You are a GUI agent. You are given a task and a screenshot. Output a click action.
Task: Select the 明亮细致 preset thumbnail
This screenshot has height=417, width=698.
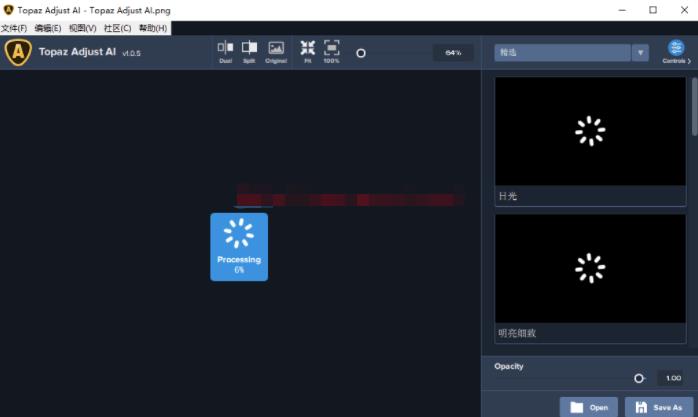coord(590,268)
